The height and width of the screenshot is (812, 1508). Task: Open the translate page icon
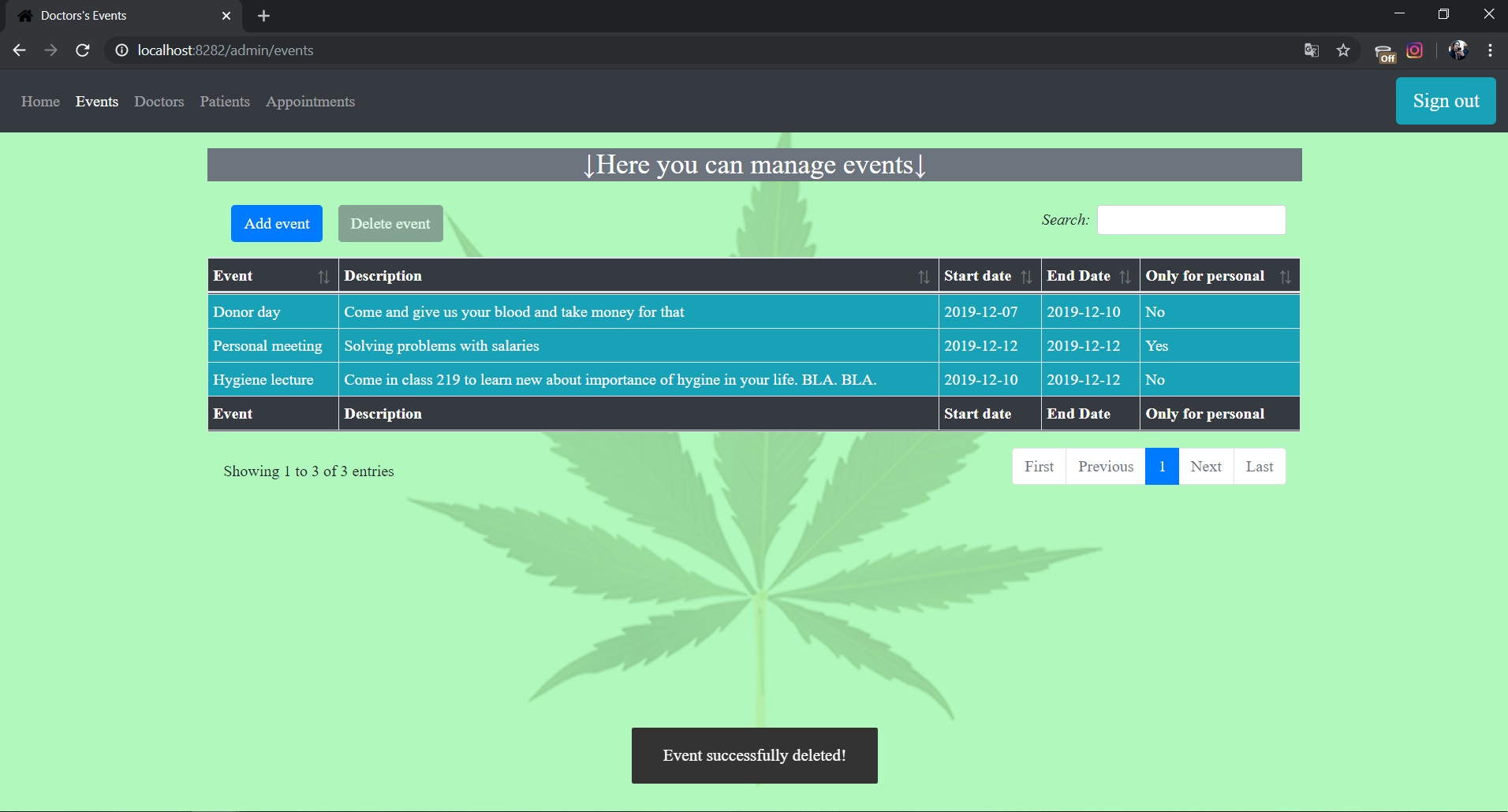click(x=1312, y=50)
